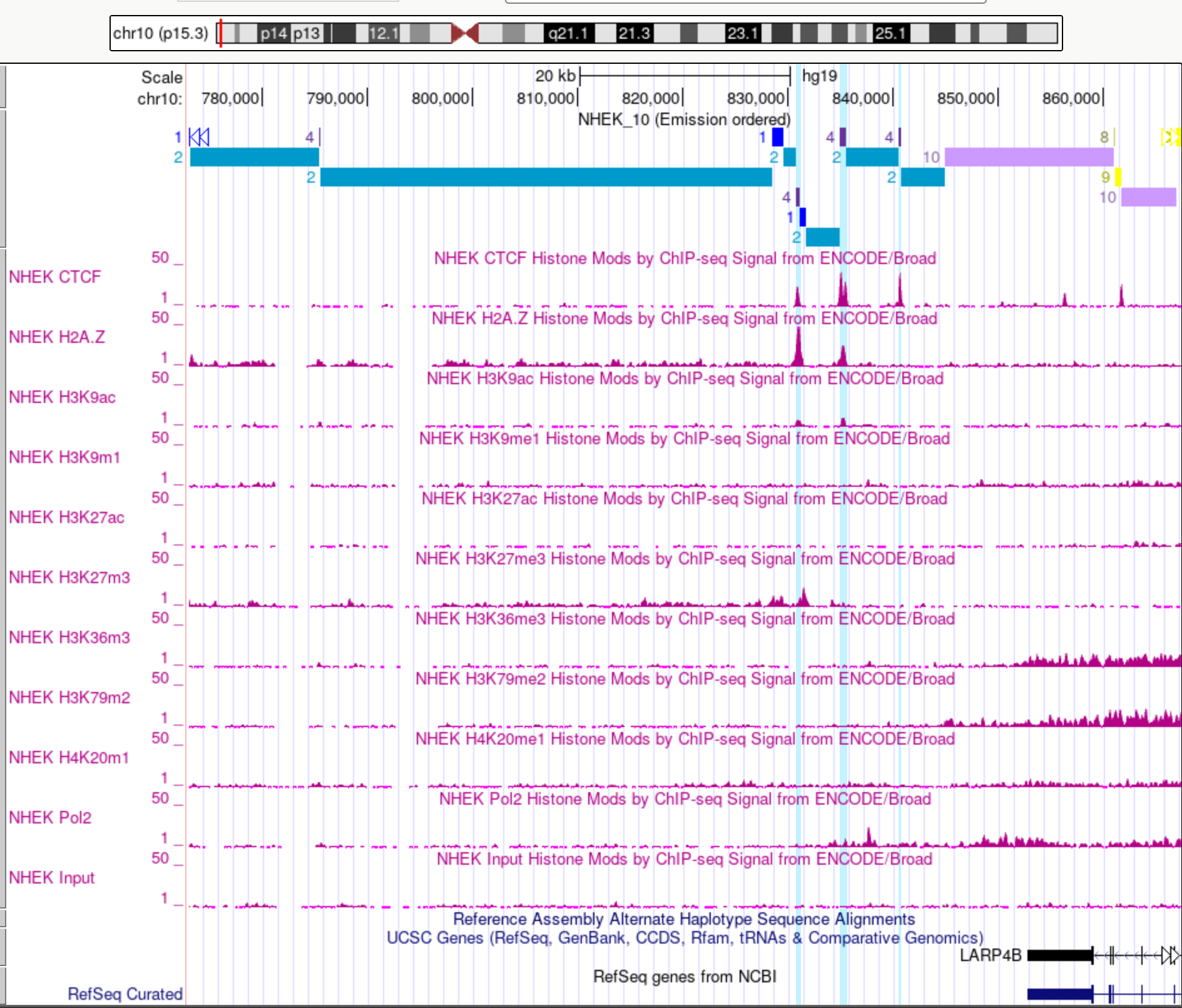Open the NHEK H3K27m3 track label
Viewport: 1182px width, 1008px height.
coord(69,578)
